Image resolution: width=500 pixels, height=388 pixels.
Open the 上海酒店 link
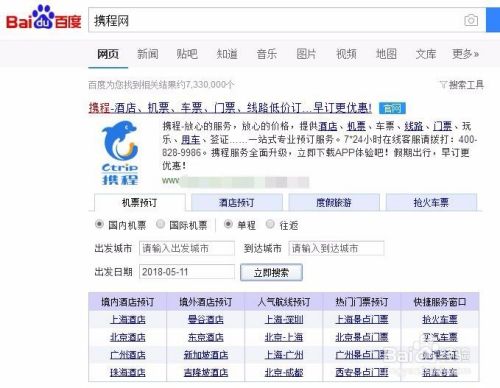pyautogui.click(x=128, y=320)
